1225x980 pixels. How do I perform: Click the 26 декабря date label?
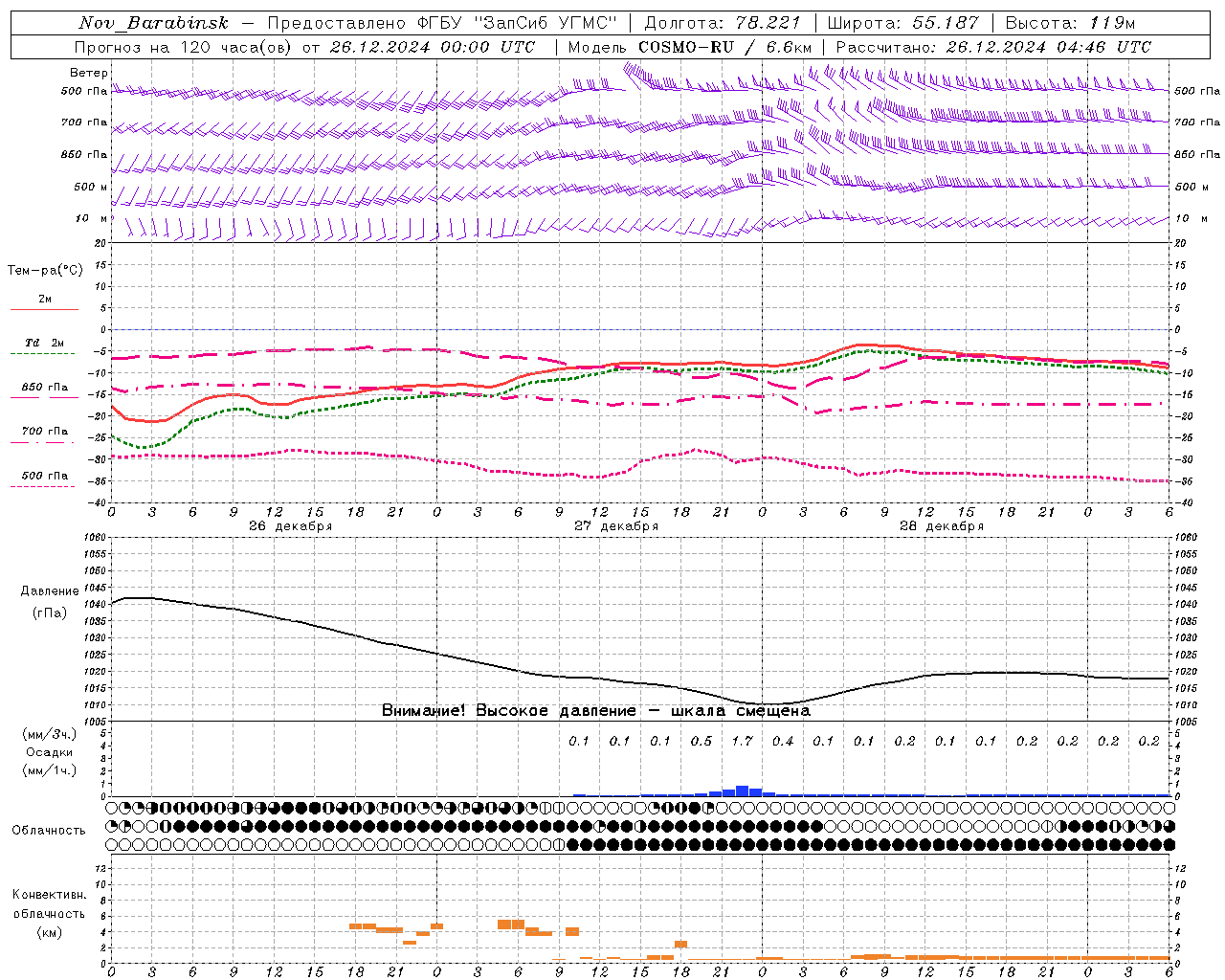pos(290,526)
